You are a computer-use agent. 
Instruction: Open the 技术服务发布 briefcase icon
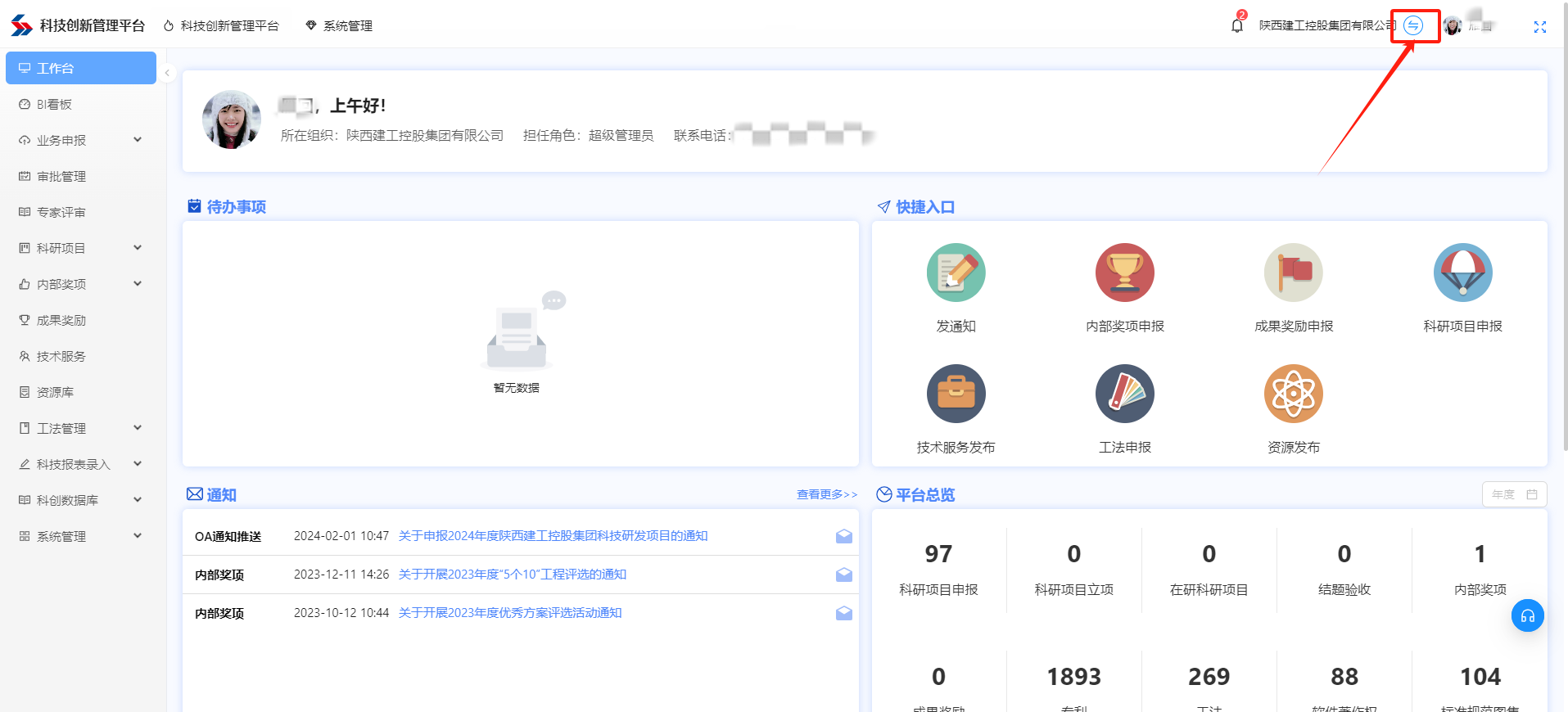coord(956,394)
